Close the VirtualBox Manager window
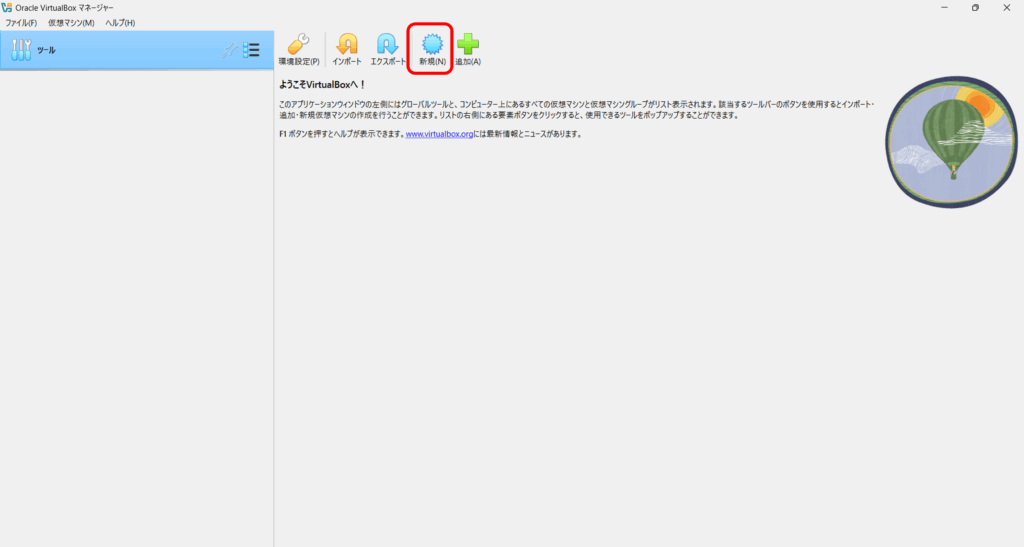The width and height of the screenshot is (1024, 547). click(x=1006, y=8)
